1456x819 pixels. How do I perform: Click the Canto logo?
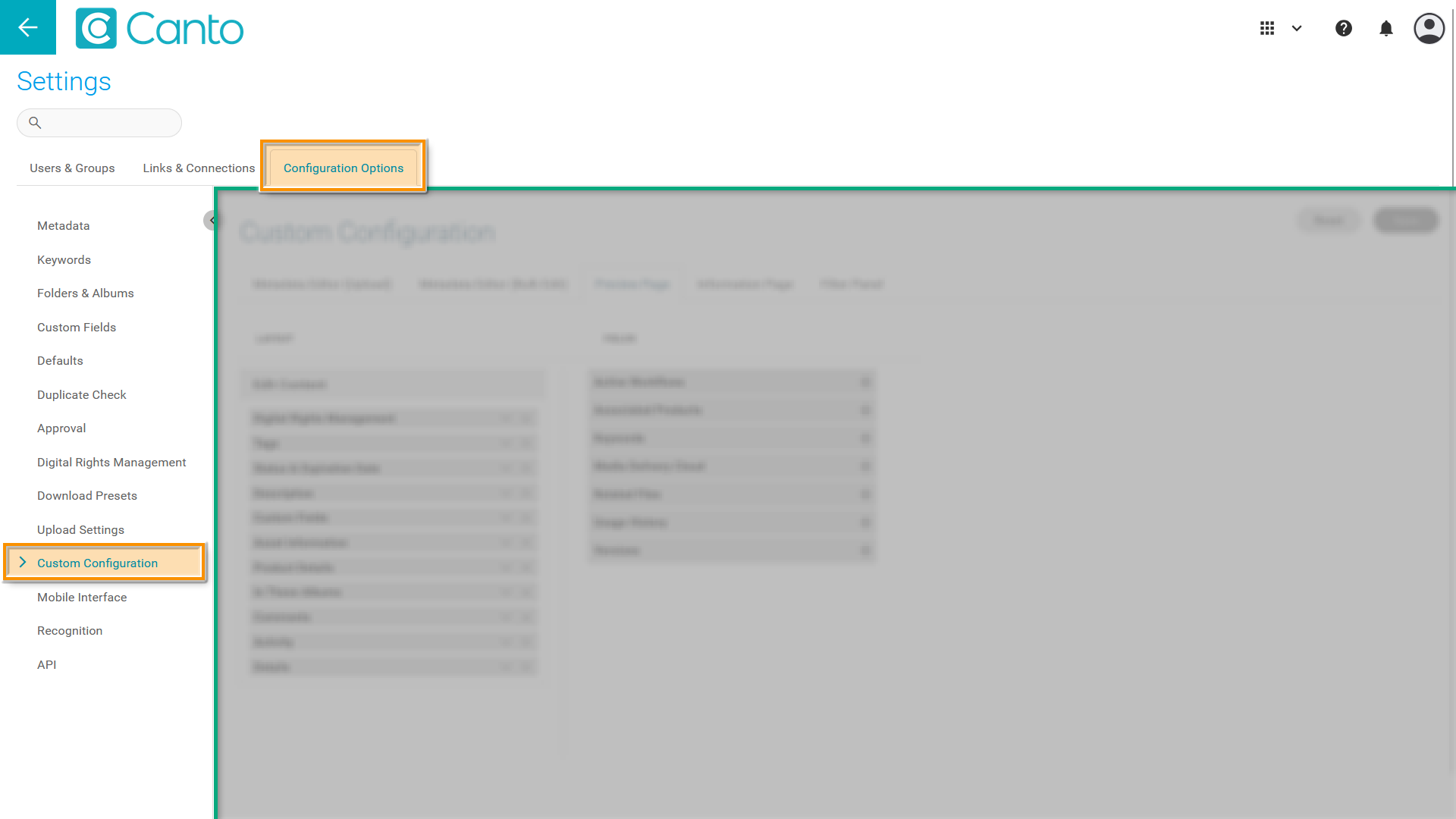[x=160, y=29]
